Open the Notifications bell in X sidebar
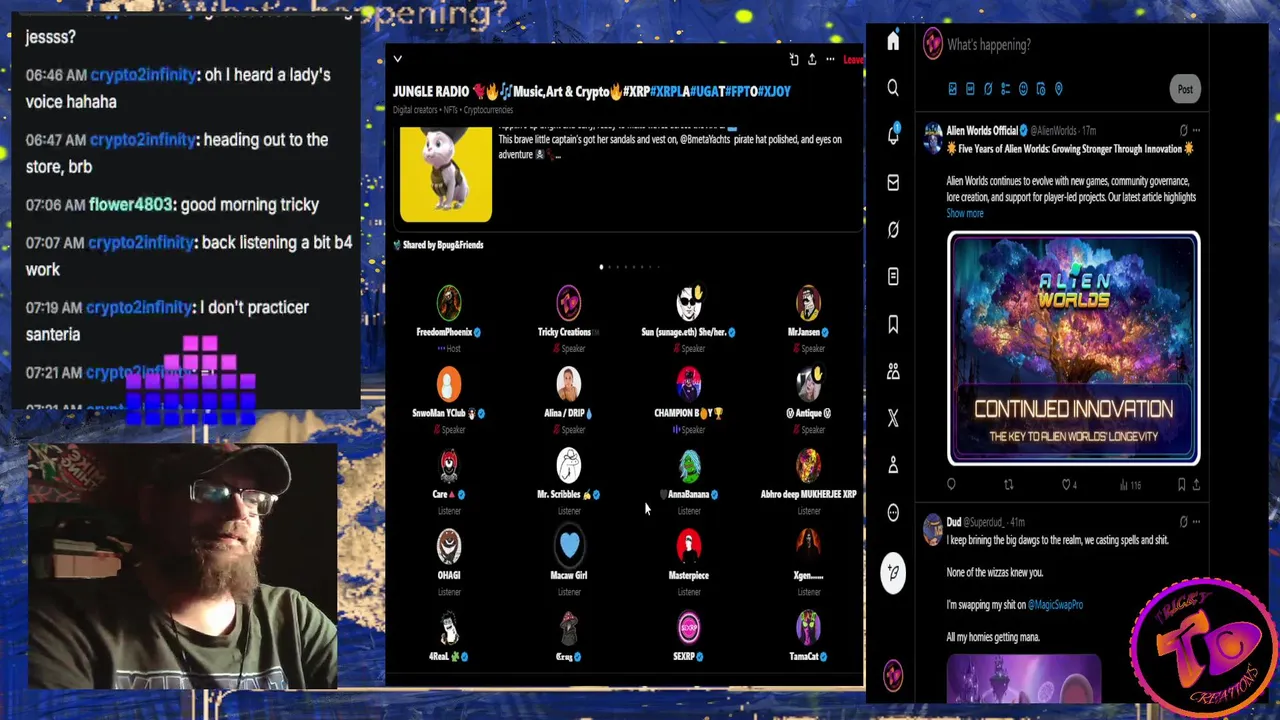The height and width of the screenshot is (720, 1280). (893, 135)
